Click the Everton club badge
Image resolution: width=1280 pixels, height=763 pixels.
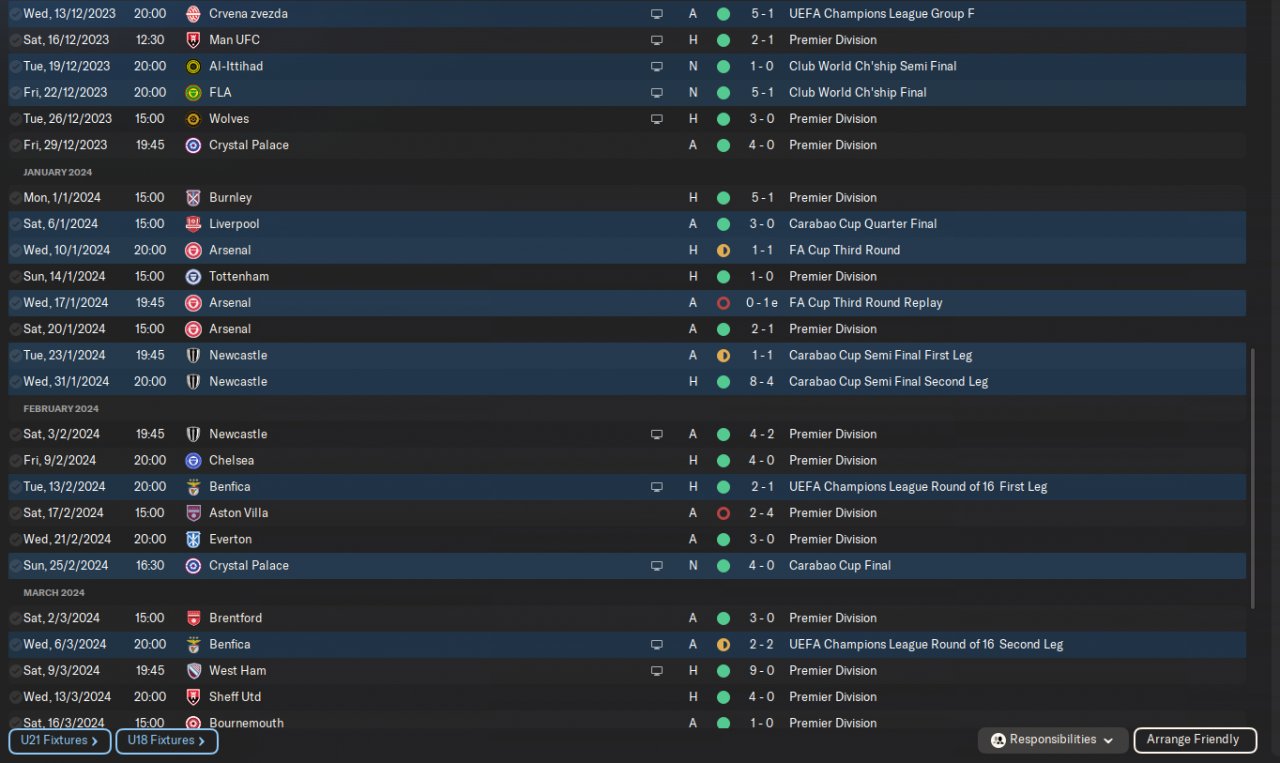pyautogui.click(x=193, y=539)
